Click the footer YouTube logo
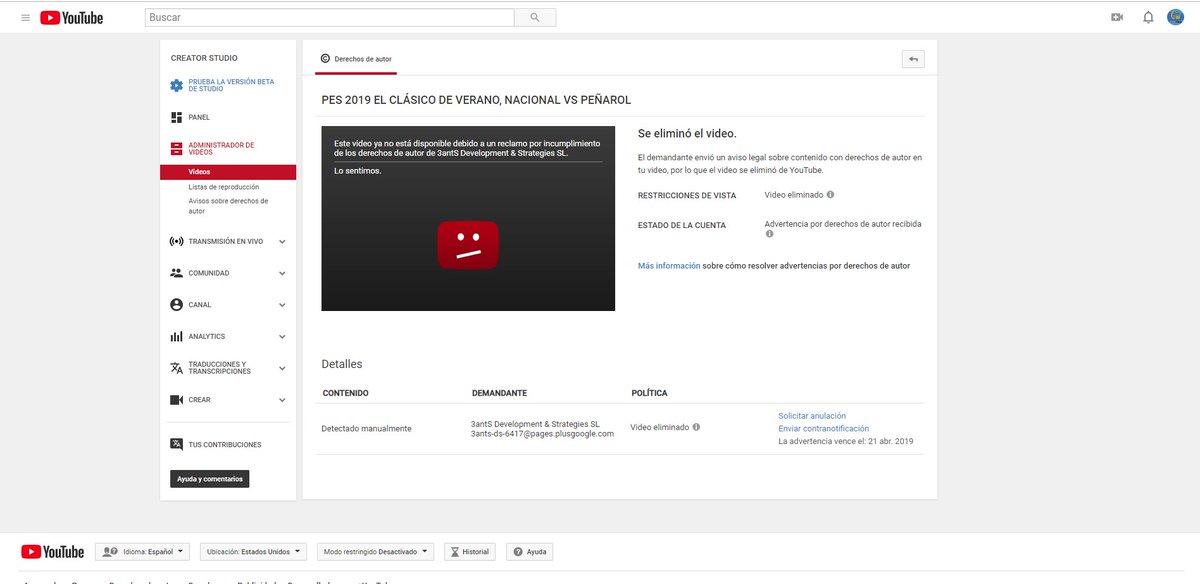 pyautogui.click(x=53, y=552)
